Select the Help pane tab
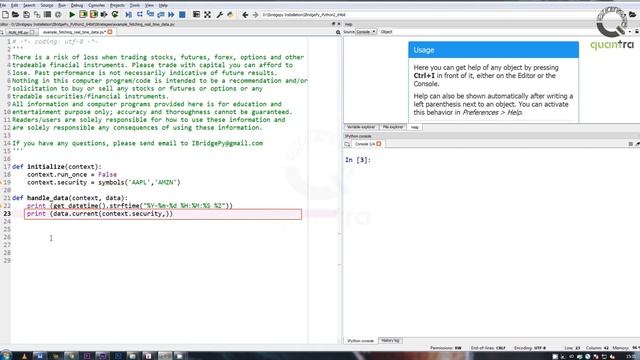Image resolution: width=640 pixels, height=360 pixels. pyautogui.click(x=415, y=127)
